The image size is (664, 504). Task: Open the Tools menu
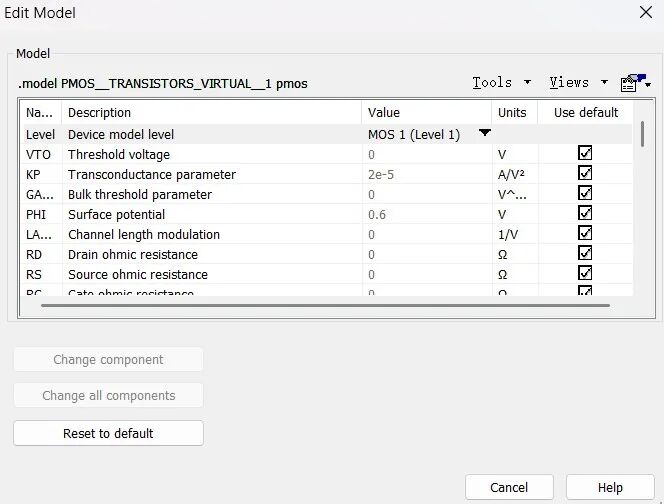pyautogui.click(x=492, y=83)
